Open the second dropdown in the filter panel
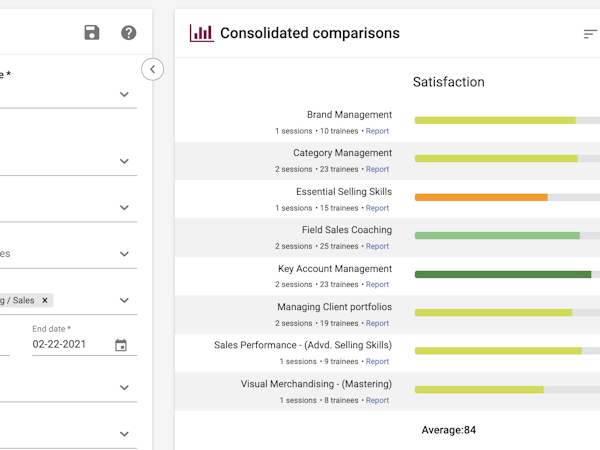Screen dimensions: 600x450 click(124, 161)
